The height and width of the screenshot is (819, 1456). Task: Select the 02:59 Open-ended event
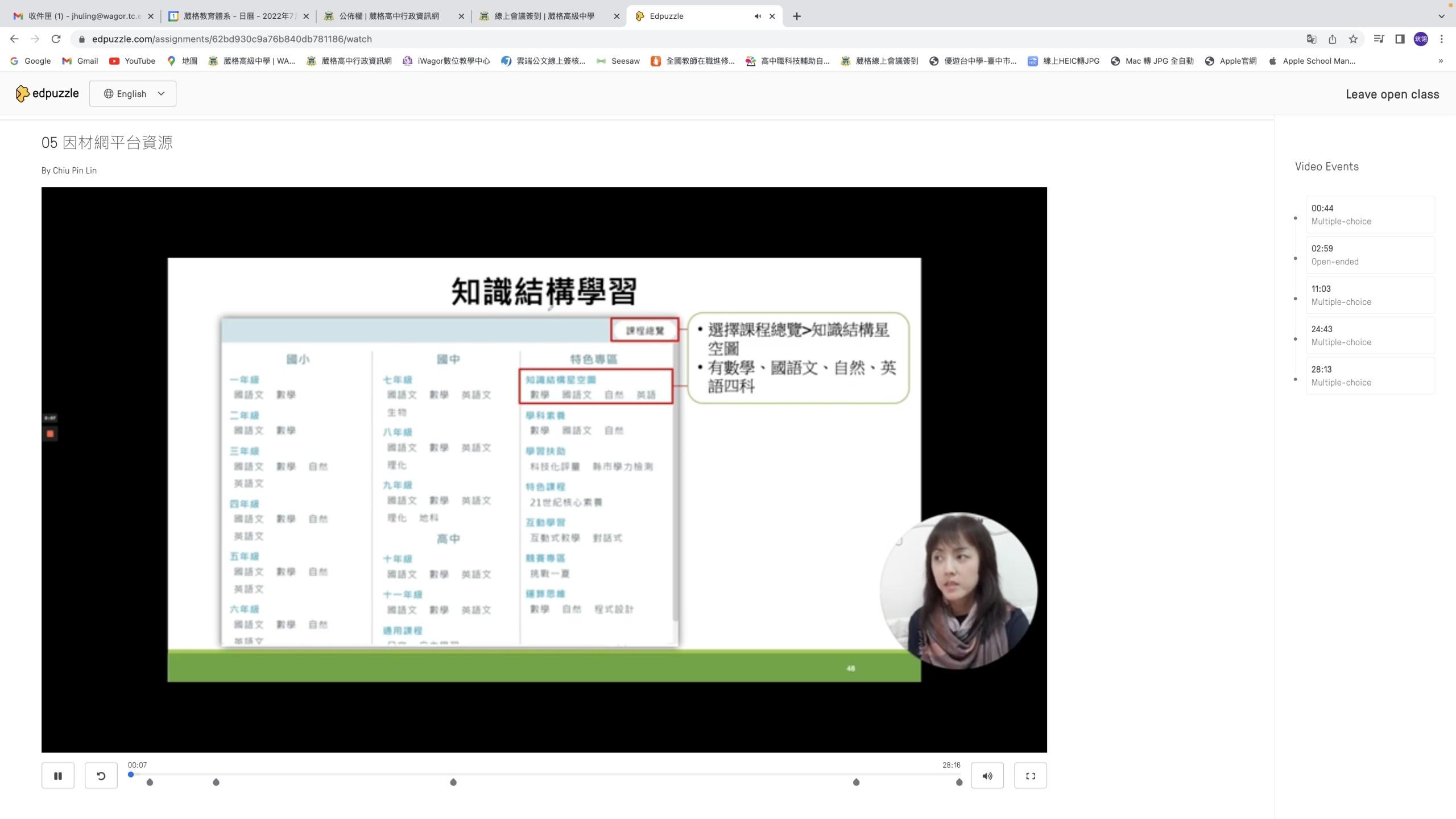[x=1370, y=255]
